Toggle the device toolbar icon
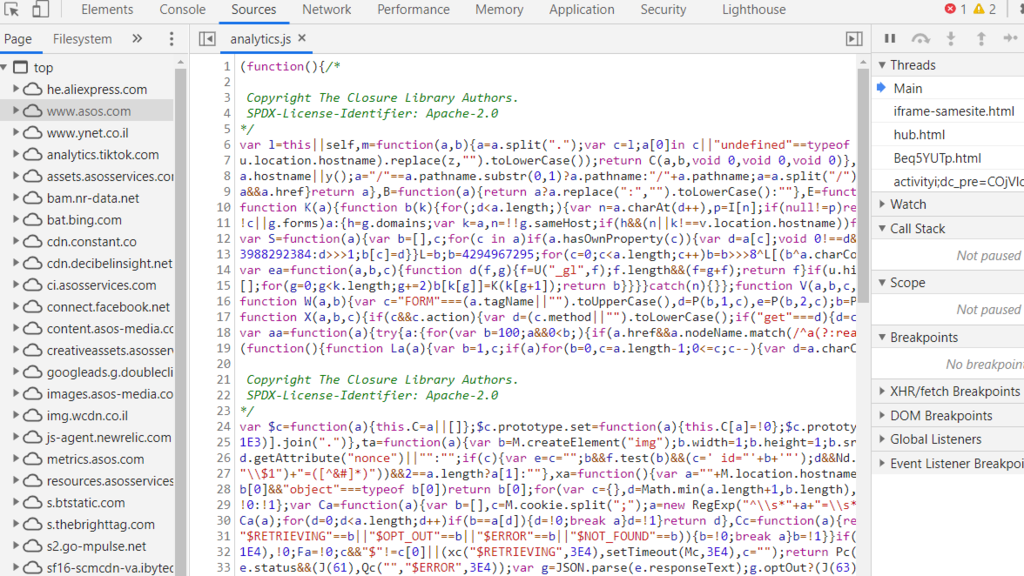1024x576 pixels. [40, 9]
